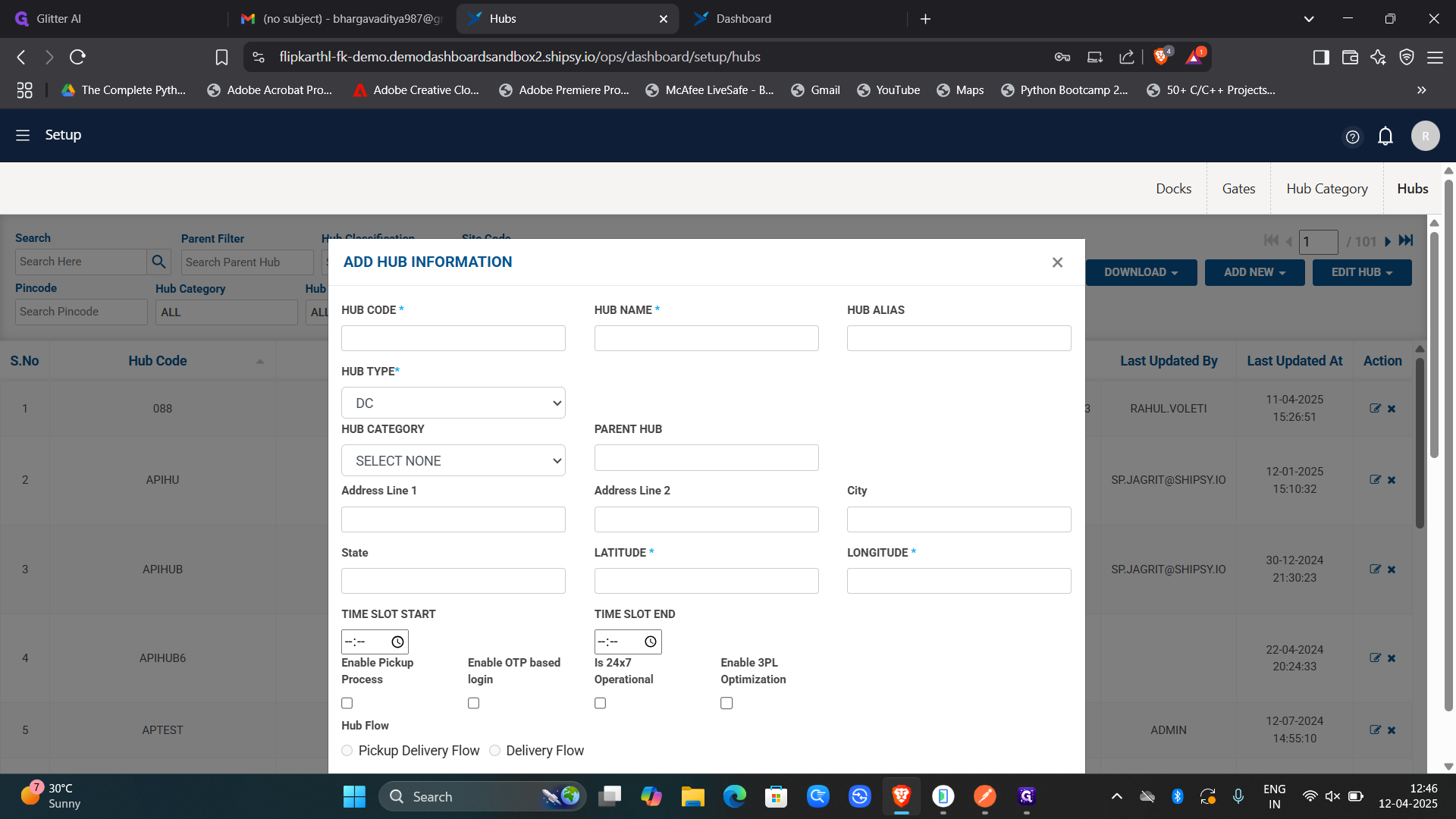
Task: Check Is 24x7 Operational
Action: 601,703
